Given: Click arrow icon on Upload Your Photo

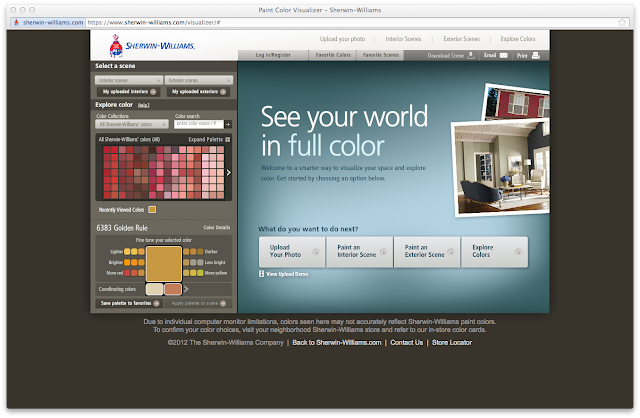Looking at the screenshot, I should (316, 251).
